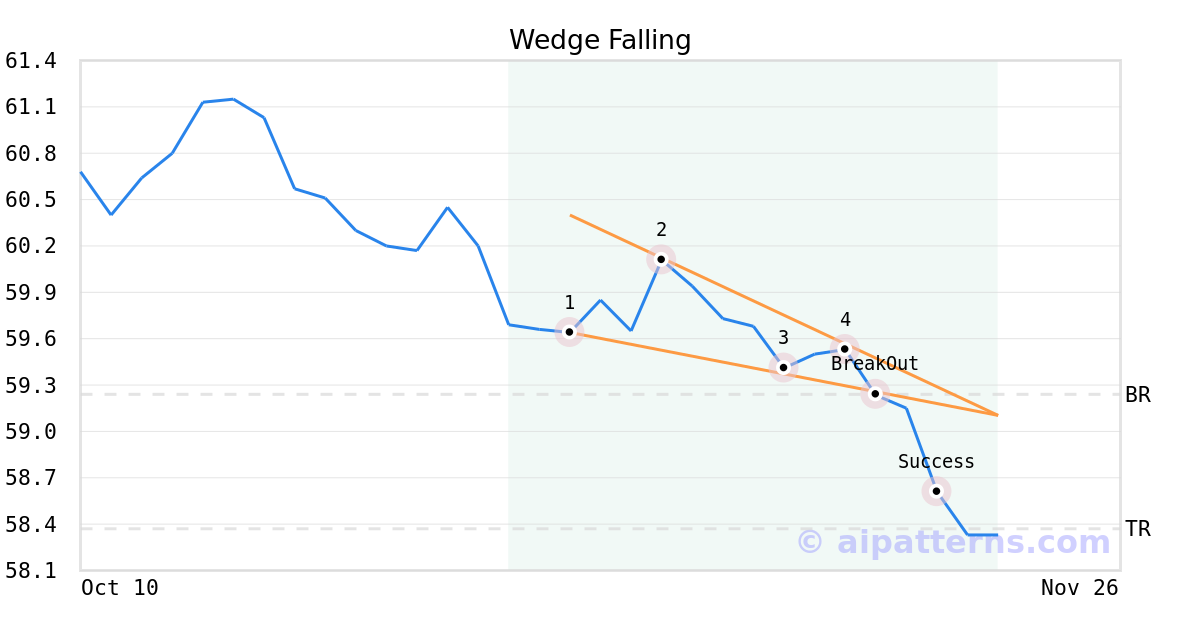Click the Wedge Falling chart title
The width and height of the screenshot is (1200, 630).
600,40
